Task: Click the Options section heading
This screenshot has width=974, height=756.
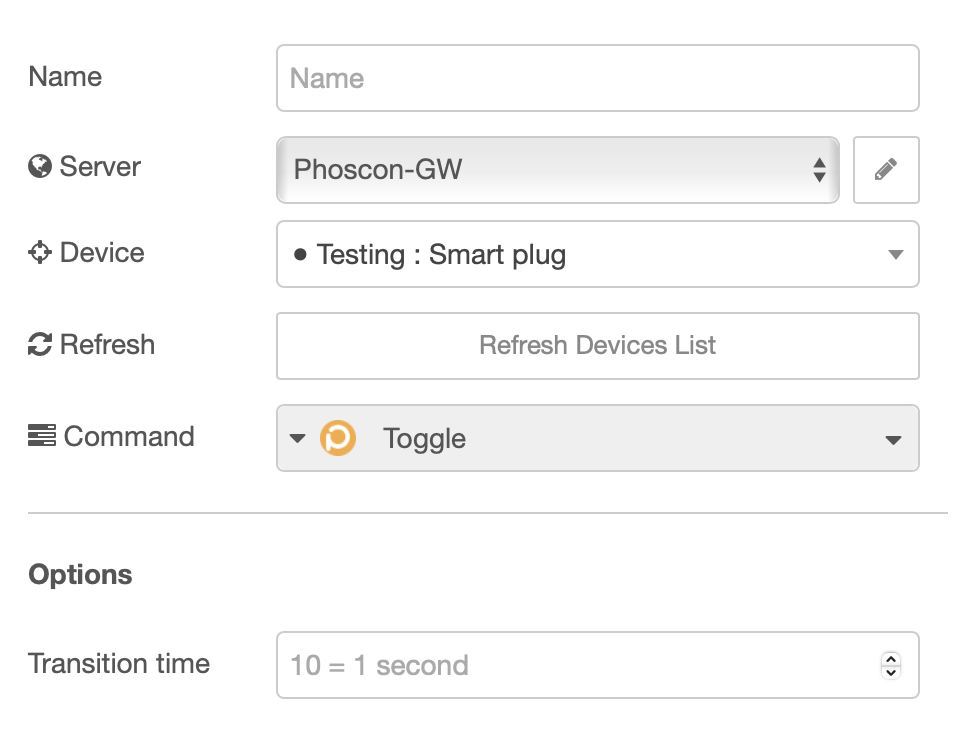Action: tap(80, 575)
